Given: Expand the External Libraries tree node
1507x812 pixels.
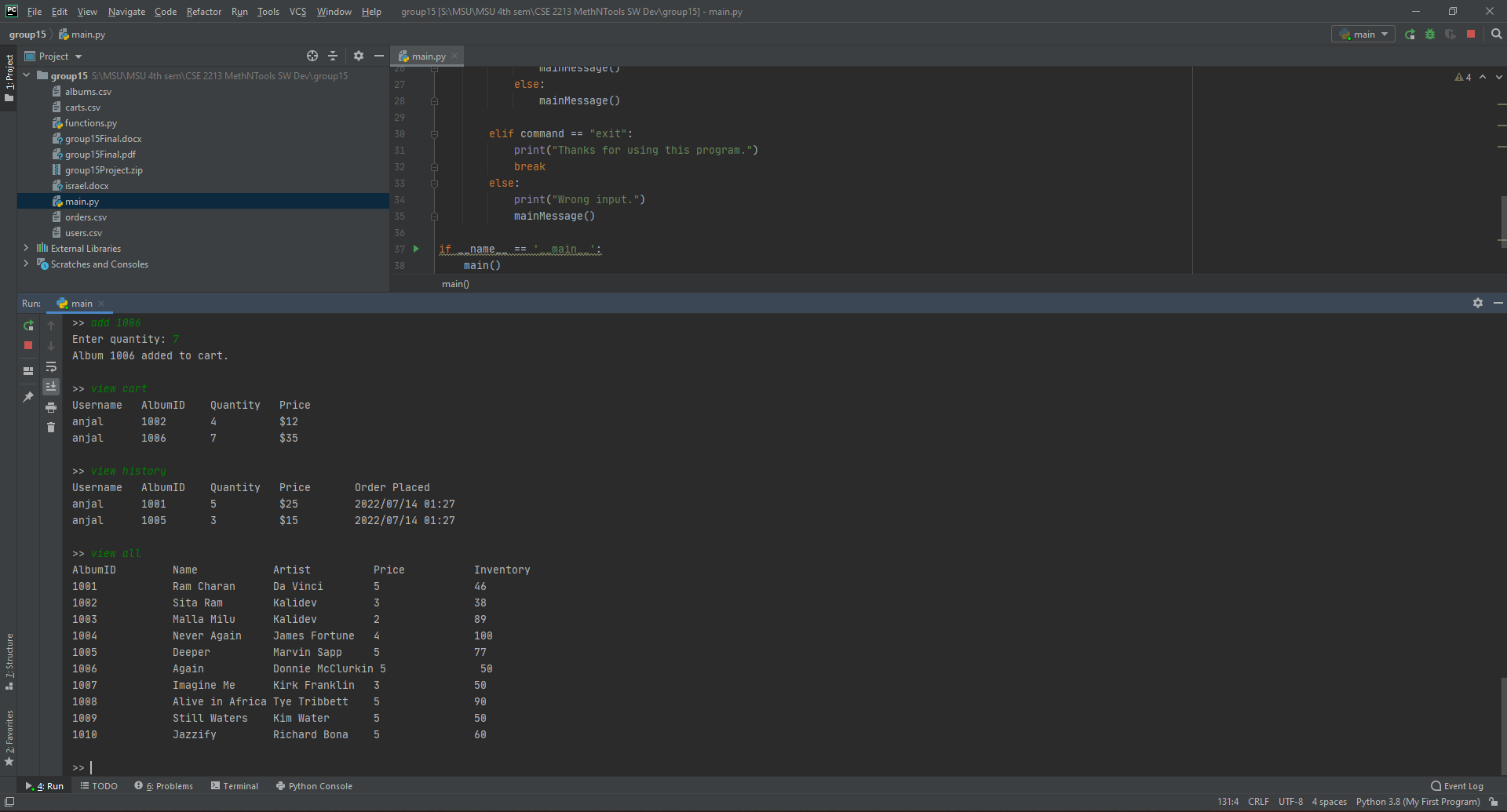Looking at the screenshot, I should tap(26, 248).
